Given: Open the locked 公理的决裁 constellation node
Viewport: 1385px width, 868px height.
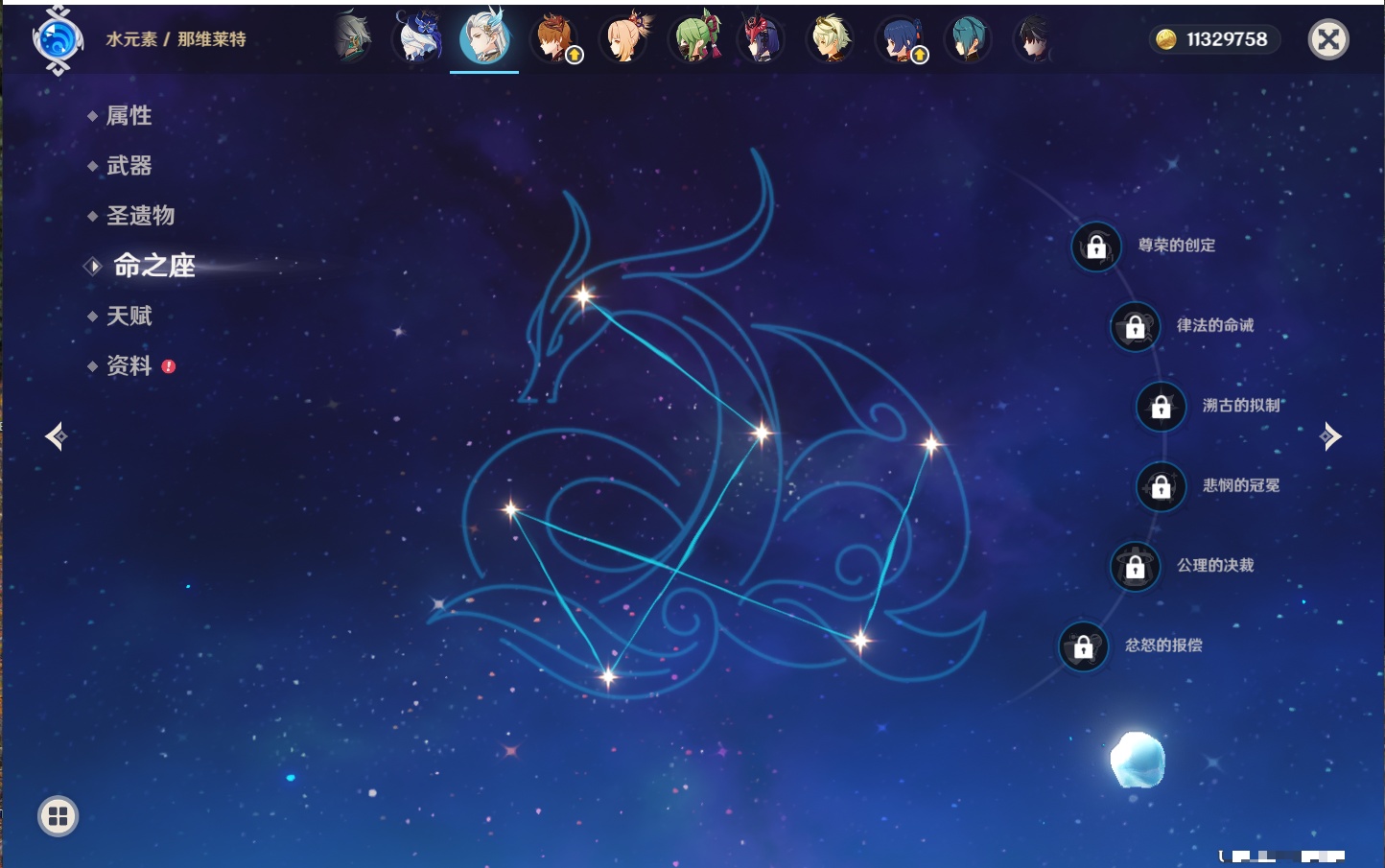Looking at the screenshot, I should (x=1136, y=566).
